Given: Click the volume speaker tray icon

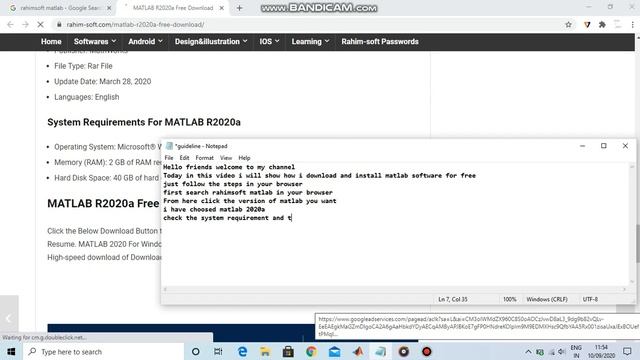Looking at the screenshot, I should [x=562, y=352].
